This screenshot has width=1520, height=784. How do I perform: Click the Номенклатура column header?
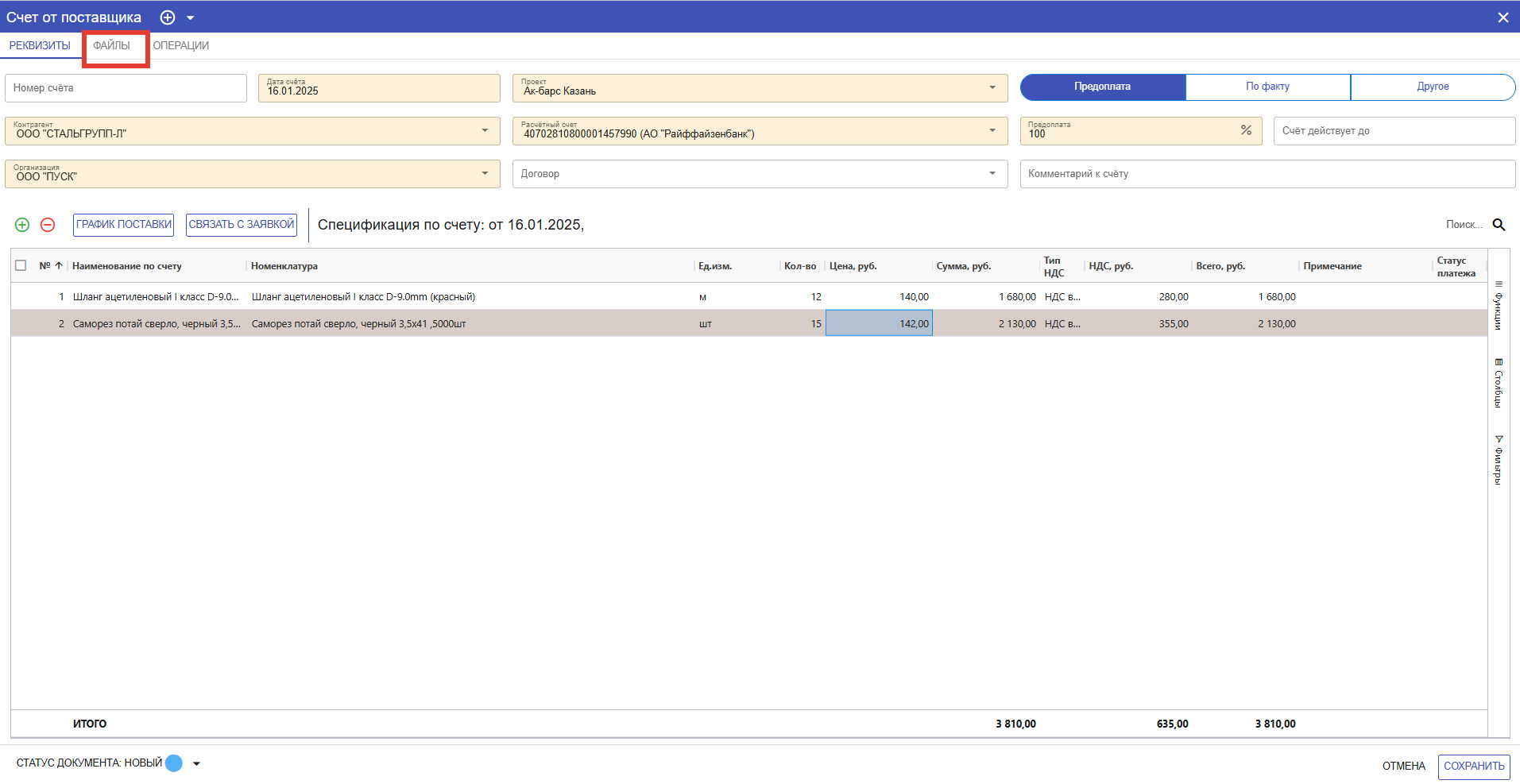pyautogui.click(x=284, y=266)
